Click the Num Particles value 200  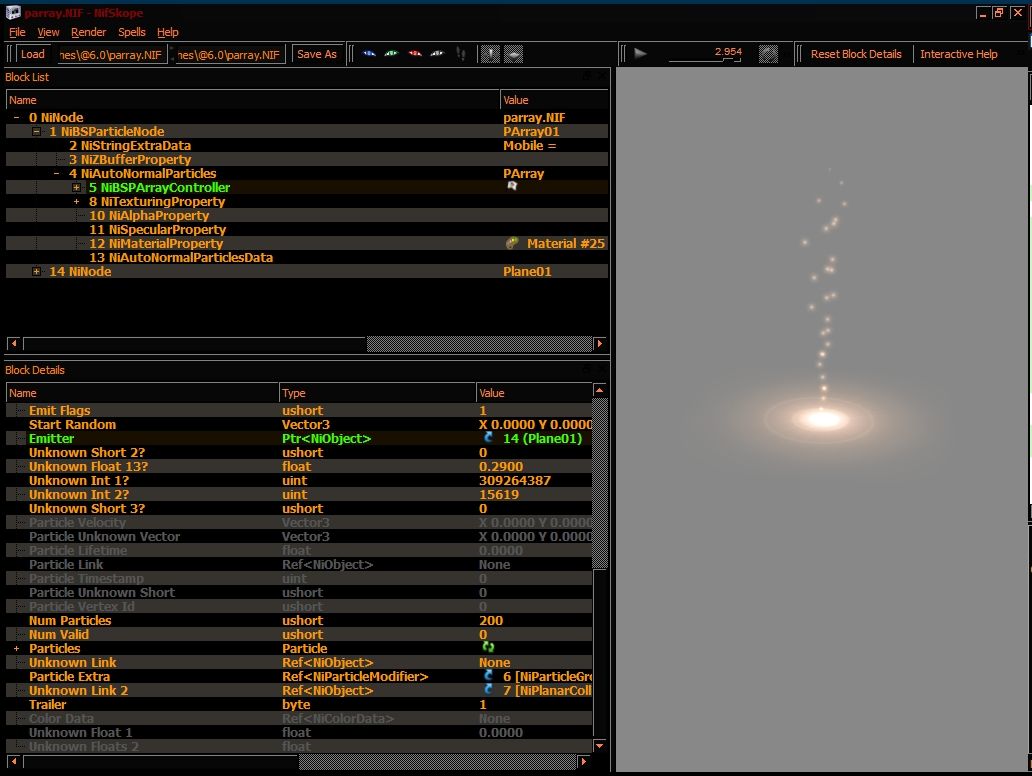pyautogui.click(x=491, y=620)
